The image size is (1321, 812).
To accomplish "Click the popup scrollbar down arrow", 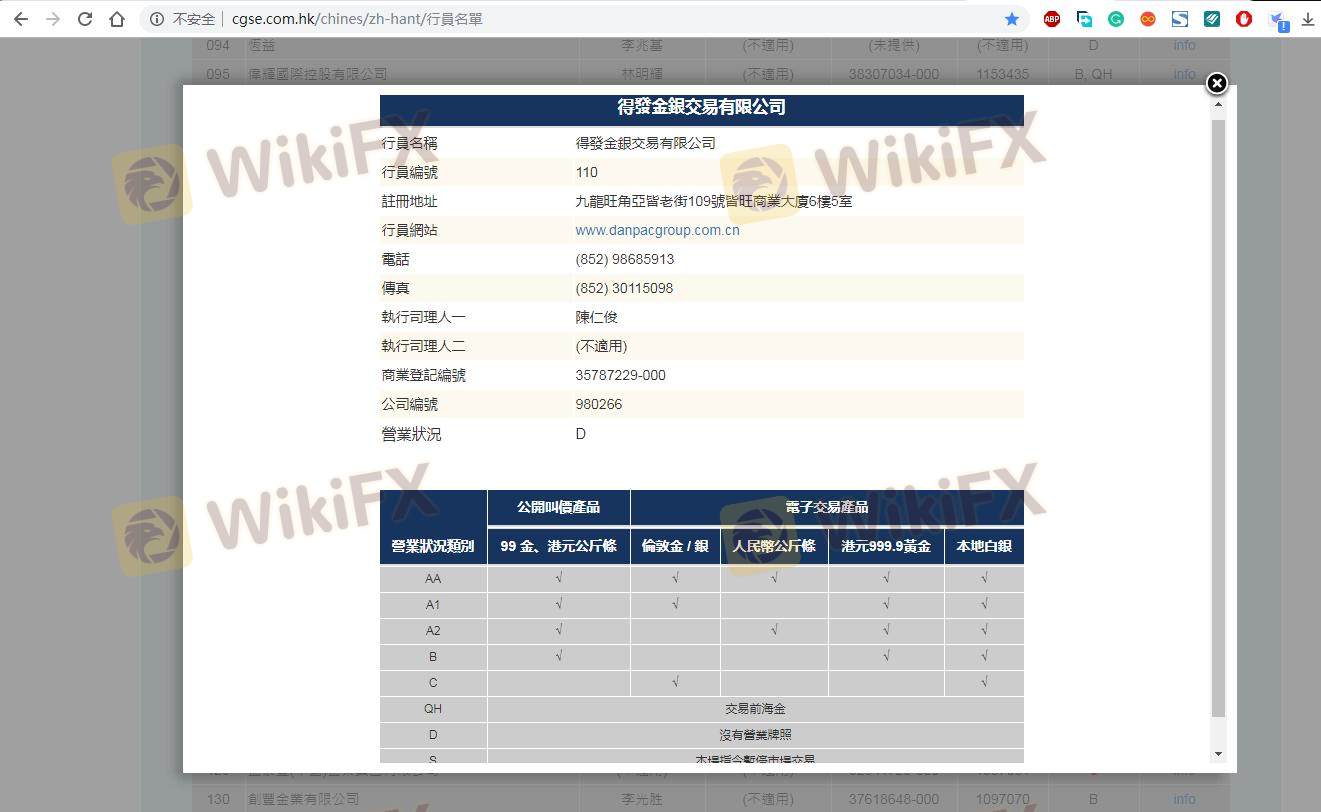I will pos(1217,754).
